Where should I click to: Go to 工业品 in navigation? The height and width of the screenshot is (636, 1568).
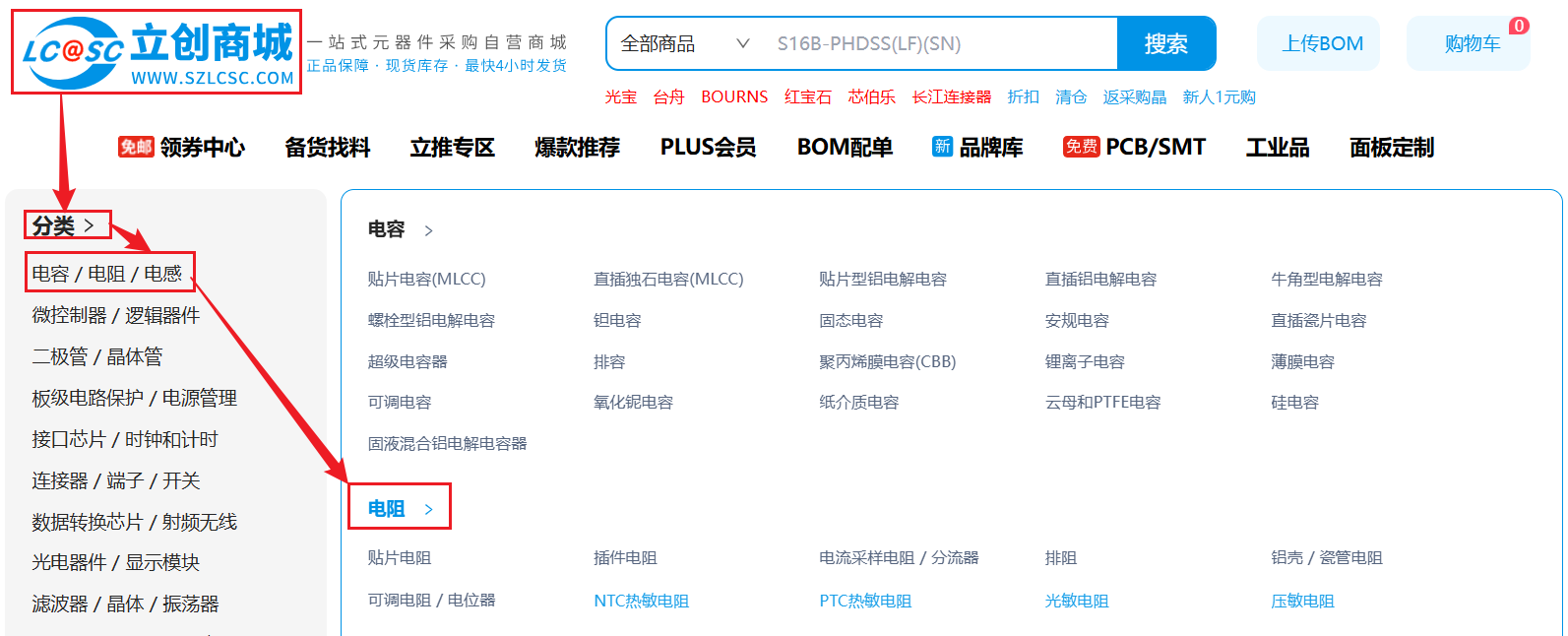1278,148
